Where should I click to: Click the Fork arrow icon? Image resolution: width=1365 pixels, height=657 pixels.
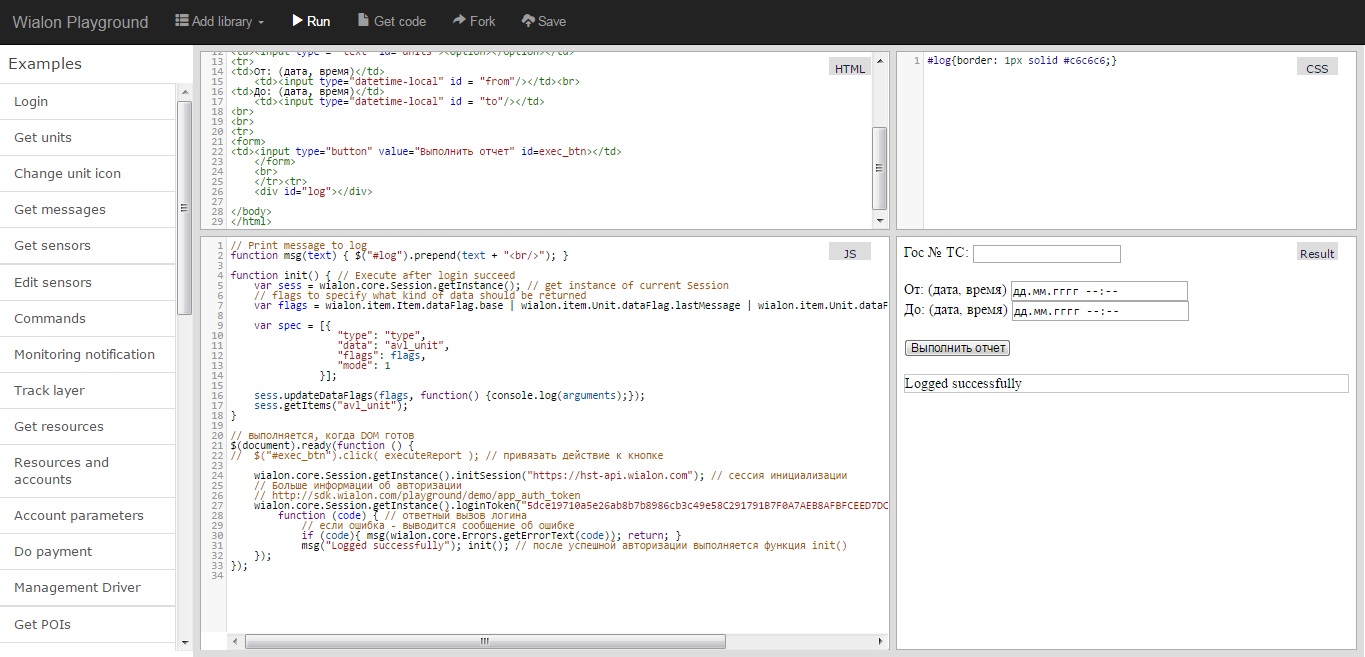pos(458,21)
